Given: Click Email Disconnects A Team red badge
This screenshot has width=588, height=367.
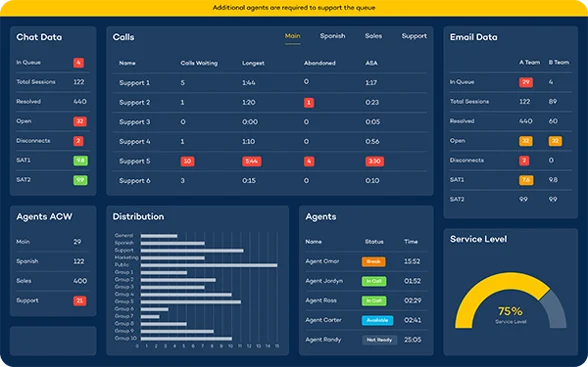Looking at the screenshot, I should click(x=524, y=160).
